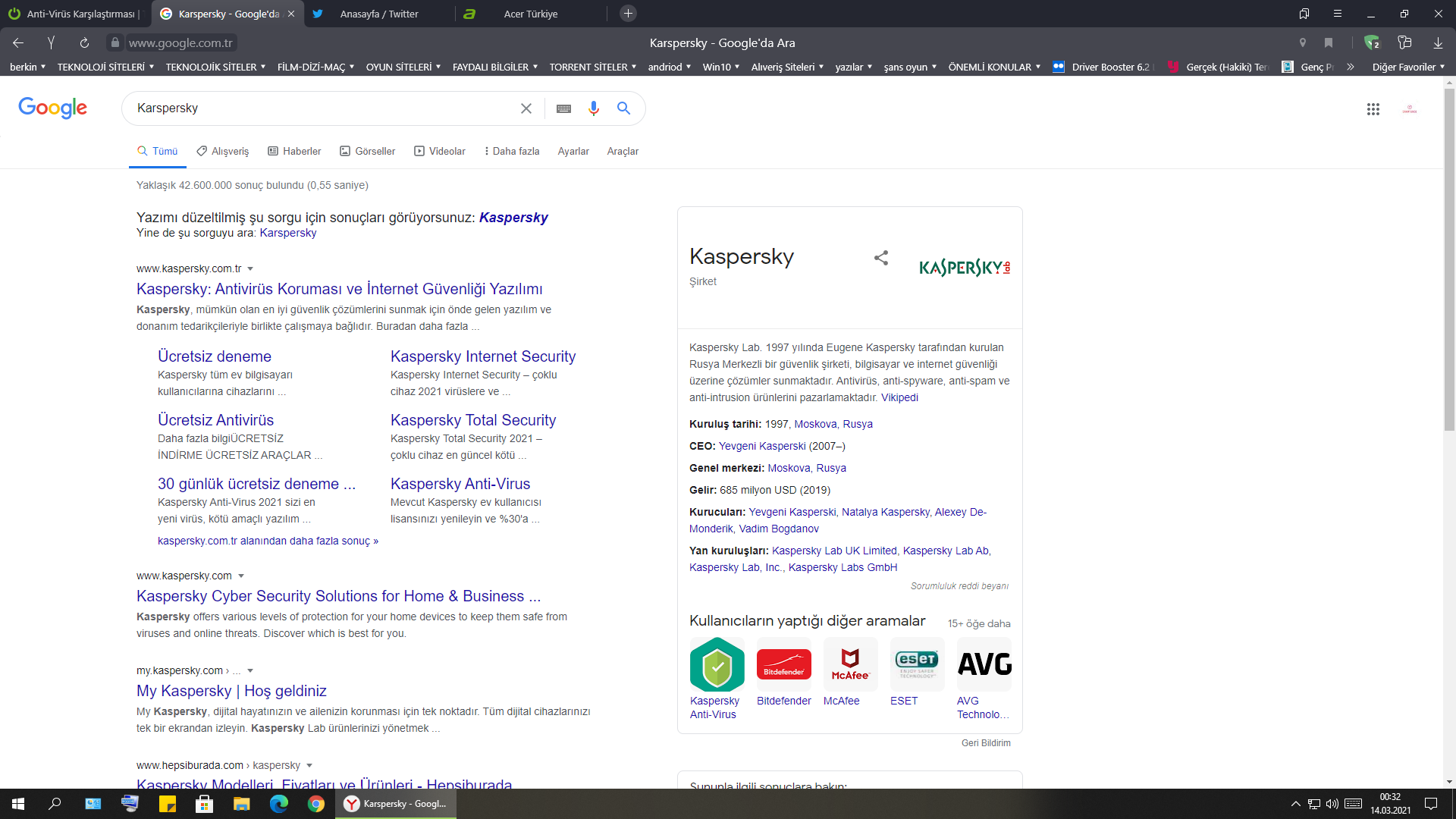Activate voice search microphone icon

(x=594, y=108)
